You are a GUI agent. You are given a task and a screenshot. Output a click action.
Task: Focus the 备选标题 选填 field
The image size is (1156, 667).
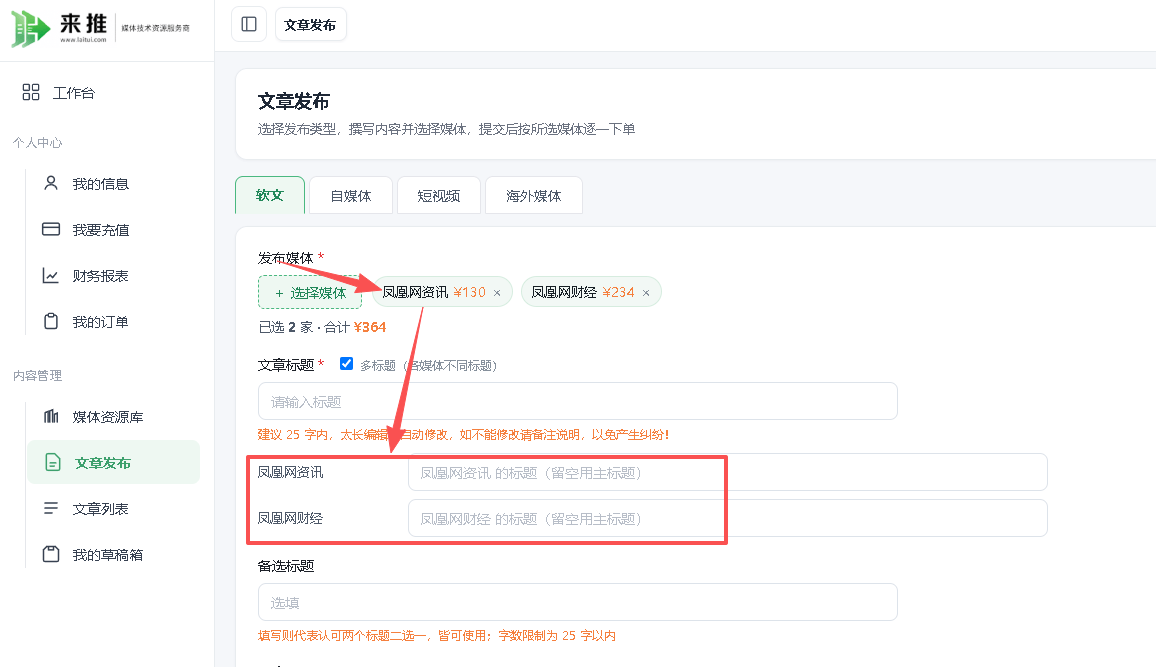click(577, 602)
